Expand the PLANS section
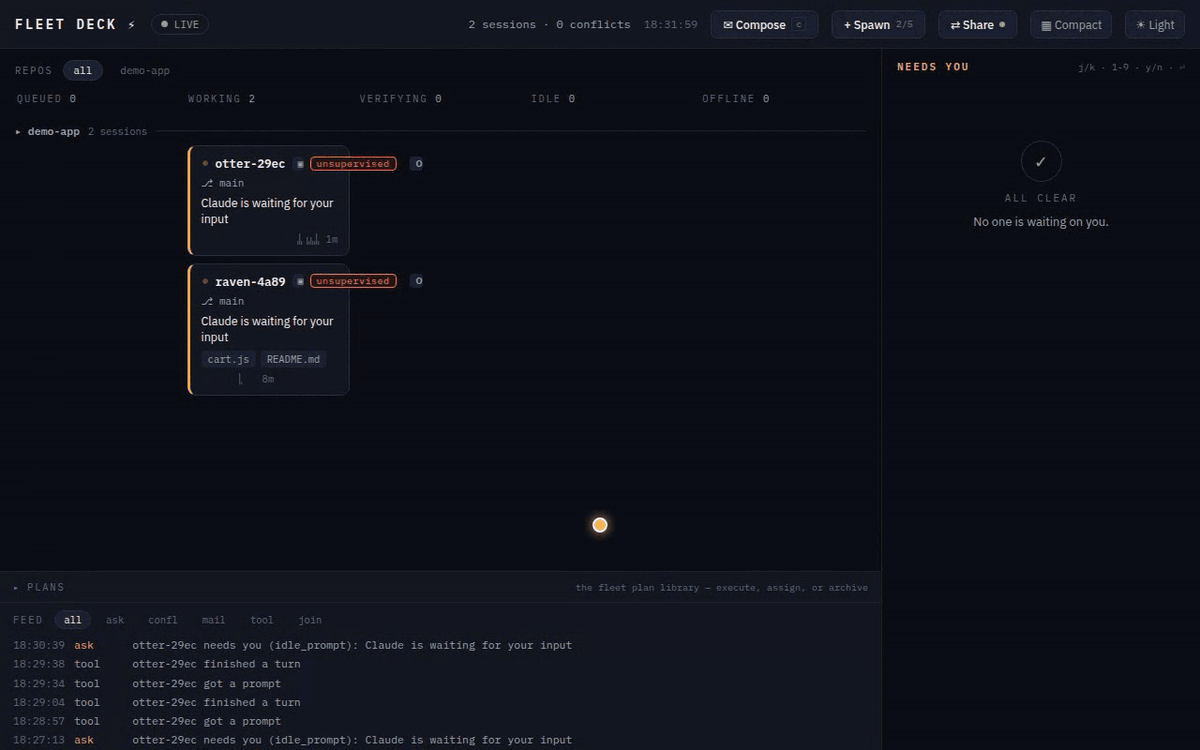 point(39,587)
